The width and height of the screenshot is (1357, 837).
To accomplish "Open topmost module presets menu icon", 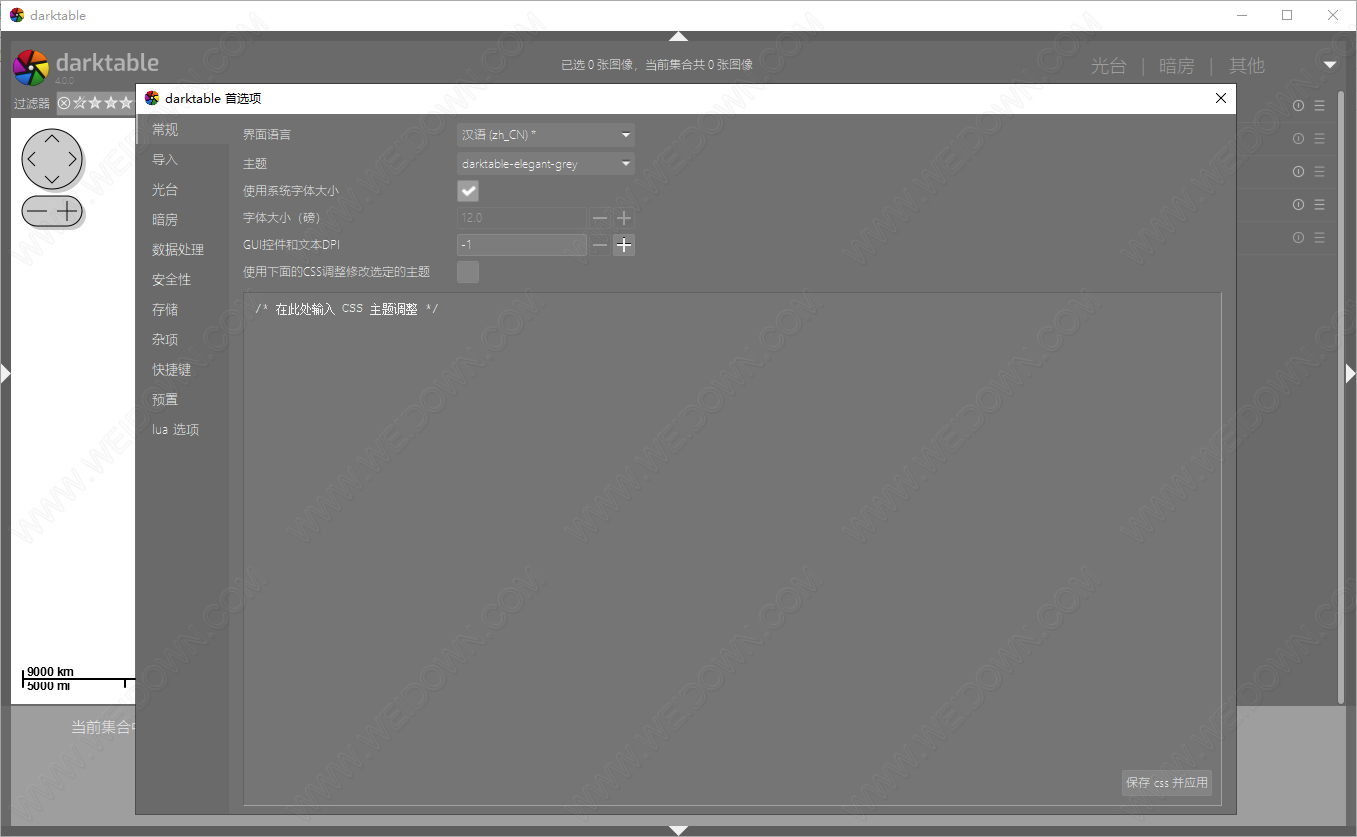I will (1319, 105).
